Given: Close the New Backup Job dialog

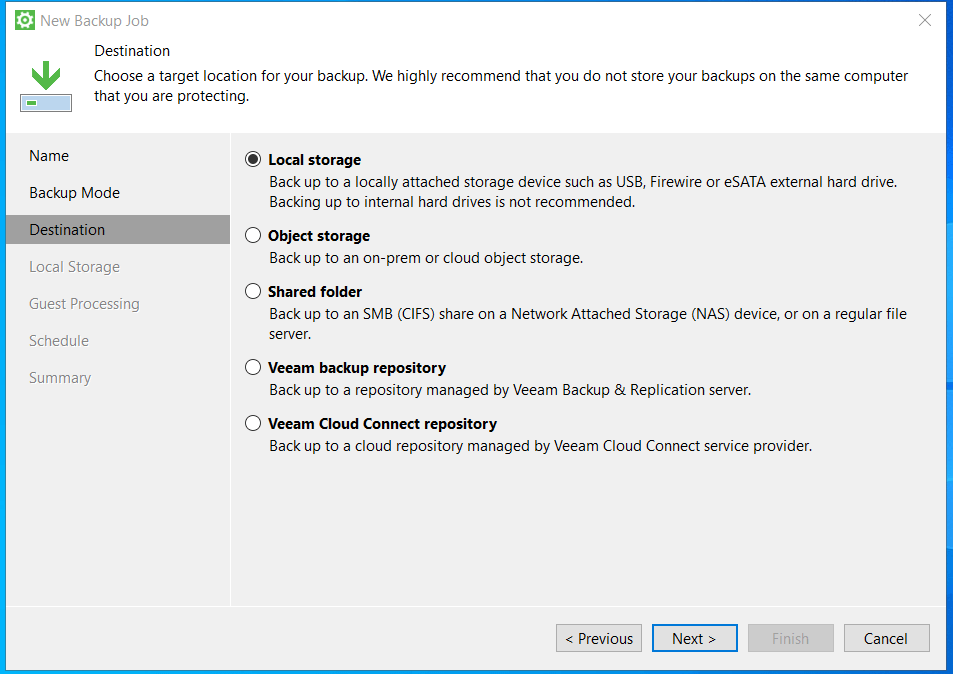Looking at the screenshot, I should pos(924,20).
